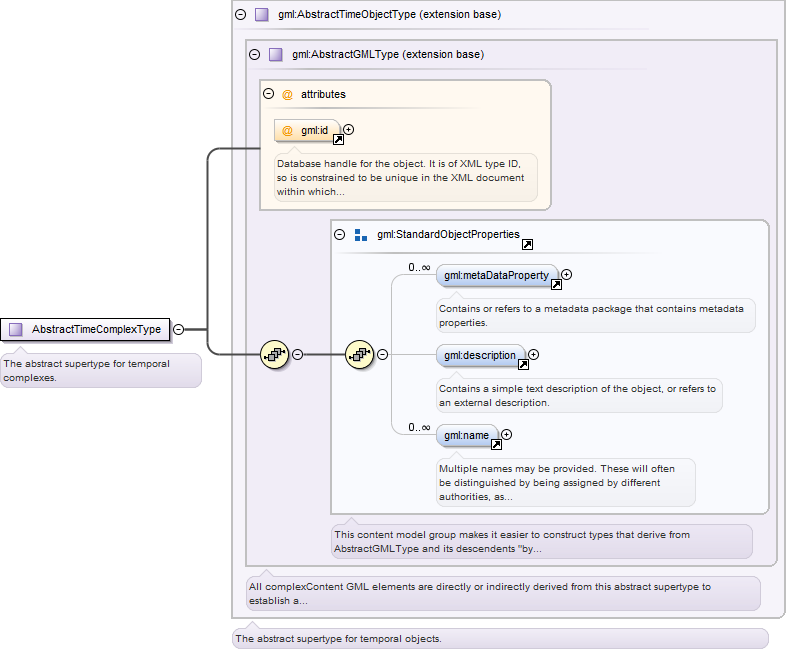787x652 pixels.
Task: Select the AbstractTimeComplexType node
Action: [x=85, y=329]
